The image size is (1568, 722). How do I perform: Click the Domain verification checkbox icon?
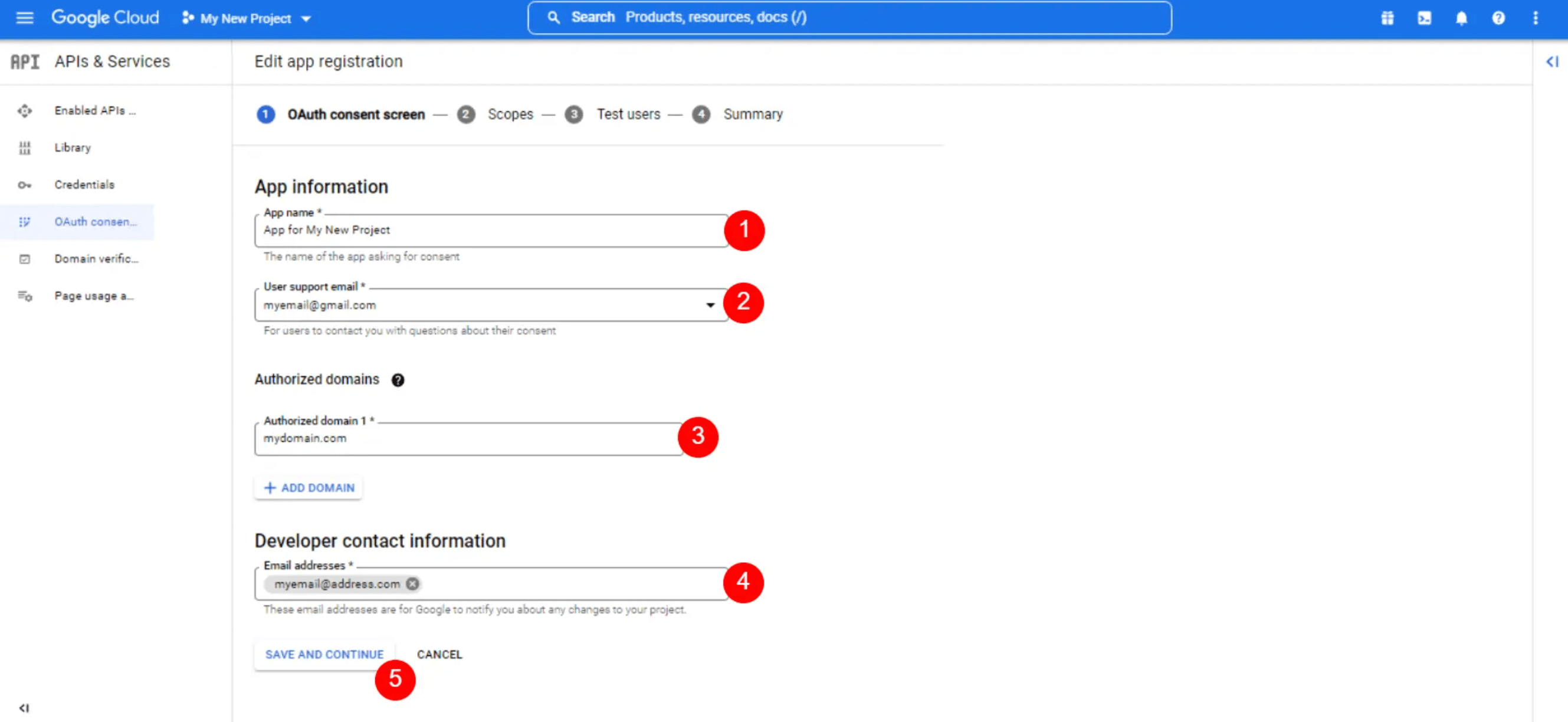[x=24, y=260]
